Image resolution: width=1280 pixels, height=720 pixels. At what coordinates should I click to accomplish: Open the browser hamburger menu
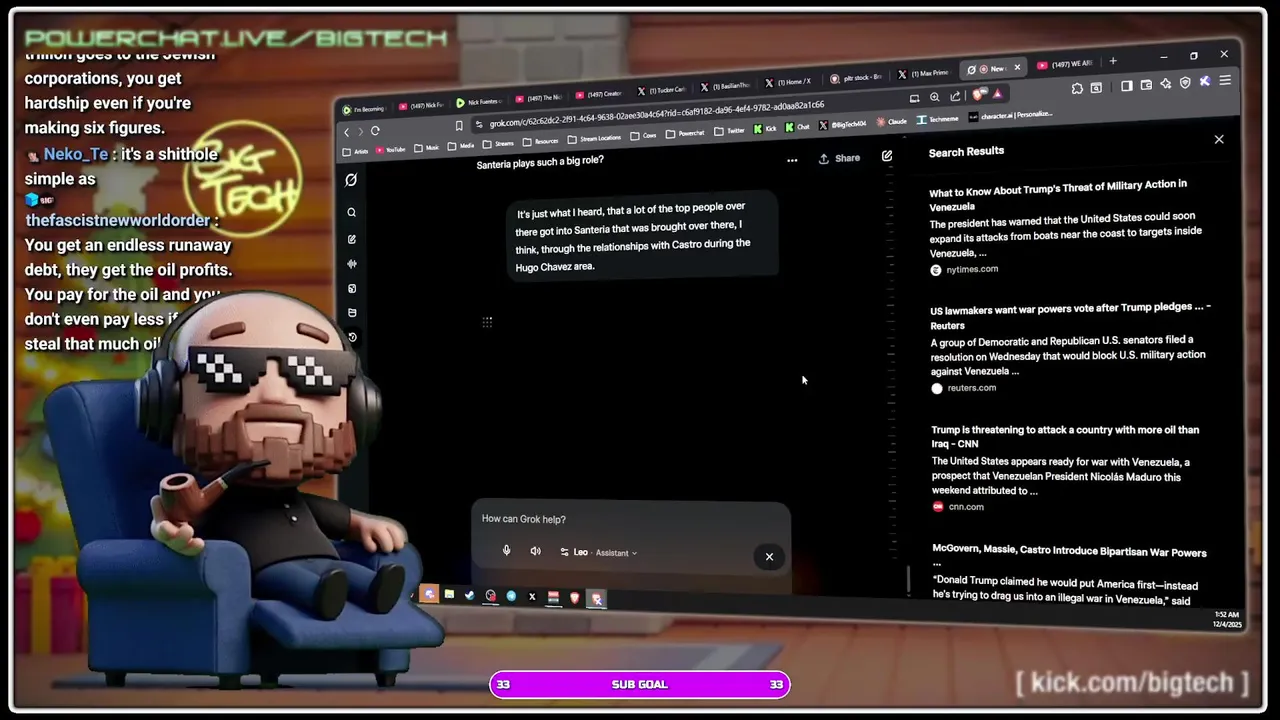click(1224, 80)
